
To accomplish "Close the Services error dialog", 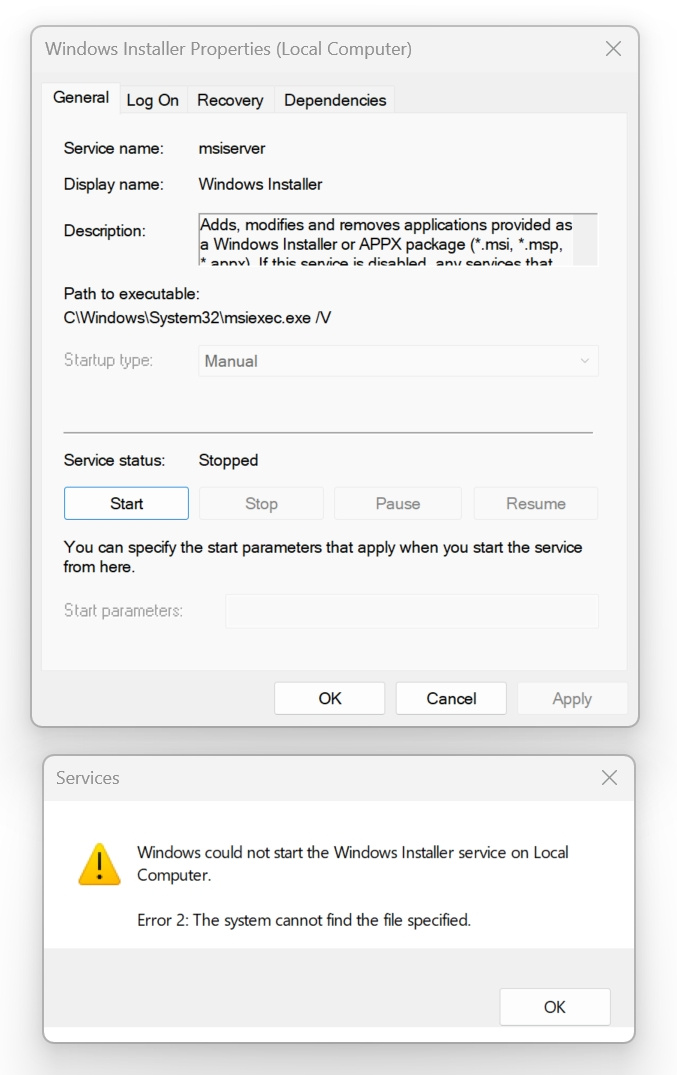I will (x=609, y=777).
